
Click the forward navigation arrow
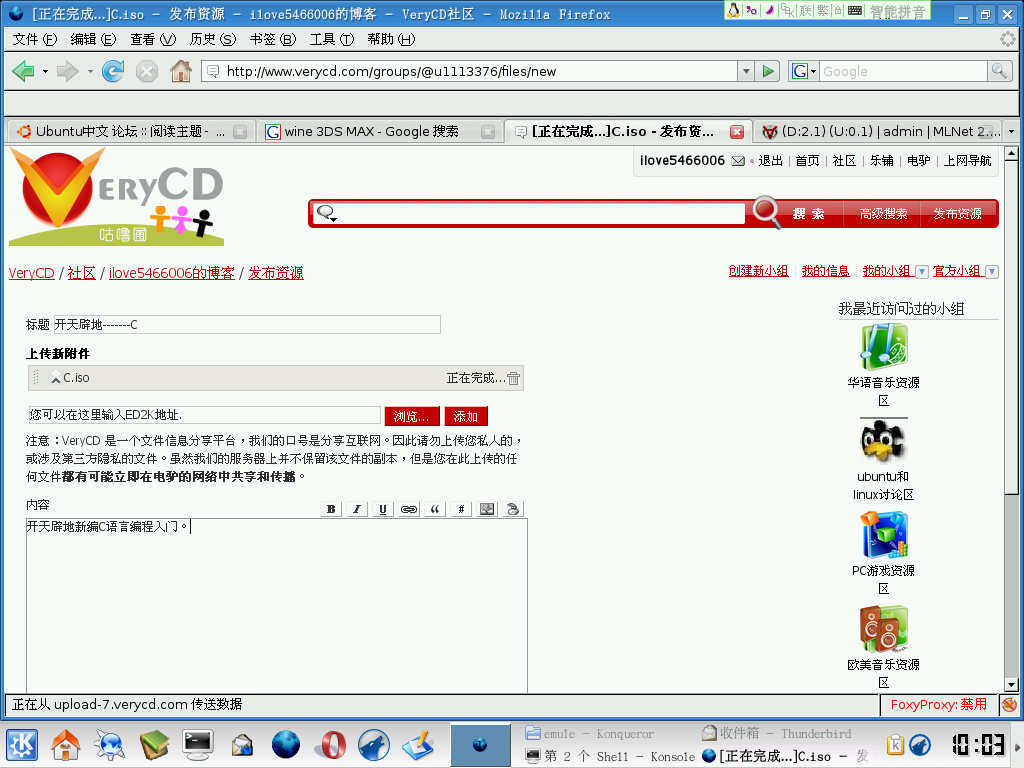click(x=67, y=71)
